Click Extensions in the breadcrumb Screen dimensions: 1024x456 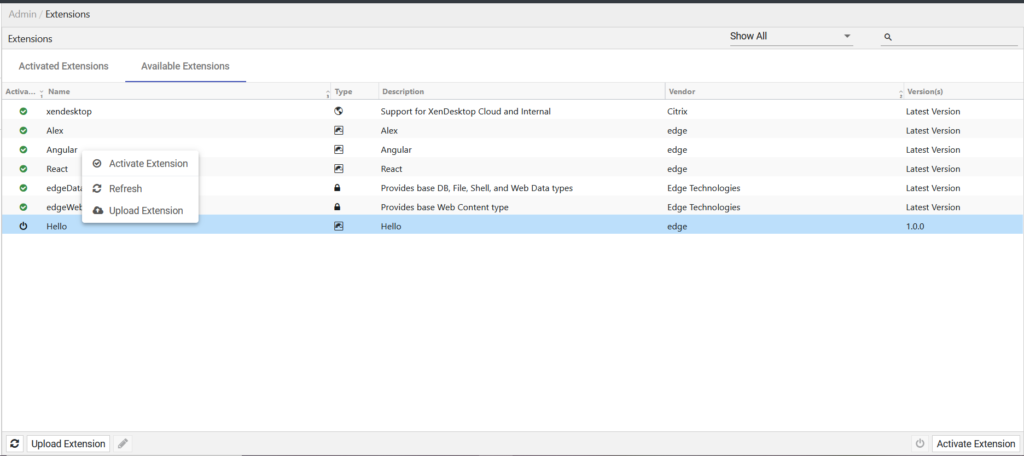point(68,14)
